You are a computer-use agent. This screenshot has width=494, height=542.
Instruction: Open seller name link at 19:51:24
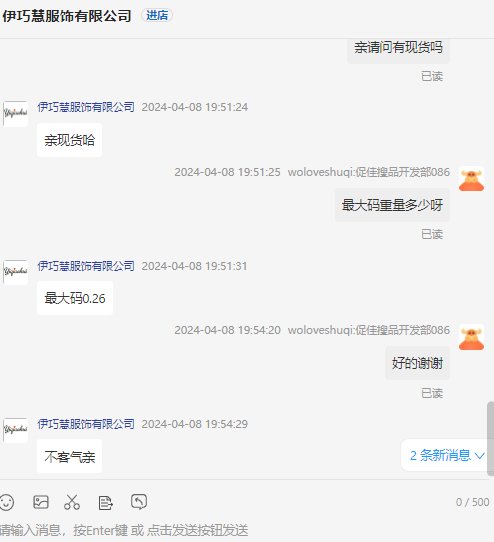[86, 107]
